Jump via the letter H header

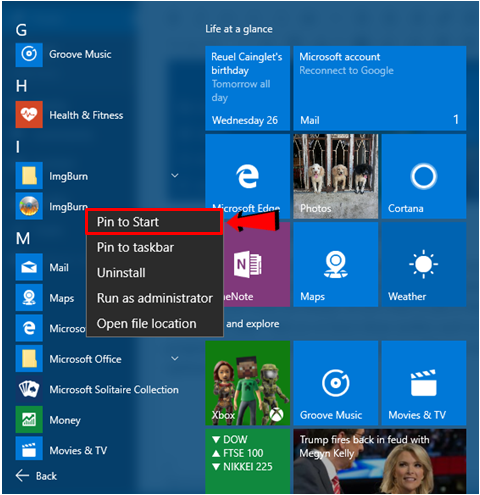[x=21, y=86]
